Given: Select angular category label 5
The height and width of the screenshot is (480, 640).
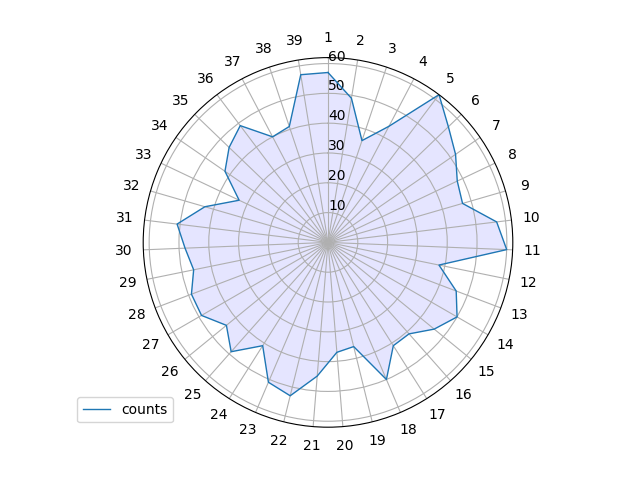Looking at the screenshot, I should (x=450, y=78).
